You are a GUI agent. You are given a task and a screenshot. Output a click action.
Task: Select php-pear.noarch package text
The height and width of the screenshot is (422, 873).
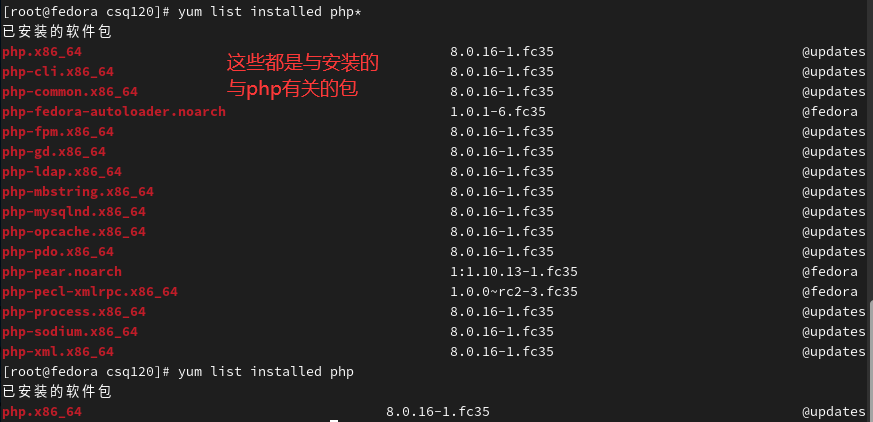click(62, 272)
